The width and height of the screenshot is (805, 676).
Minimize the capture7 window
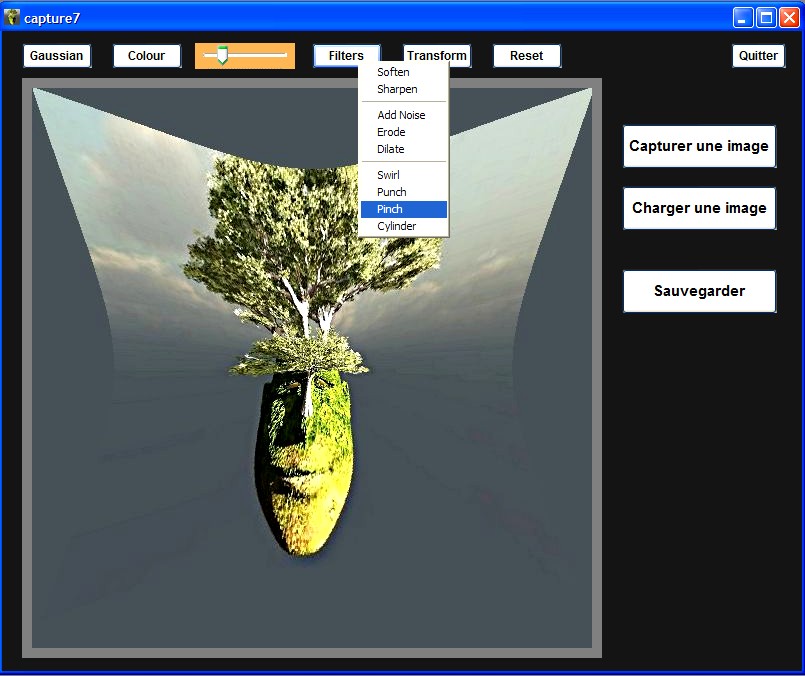coord(742,18)
